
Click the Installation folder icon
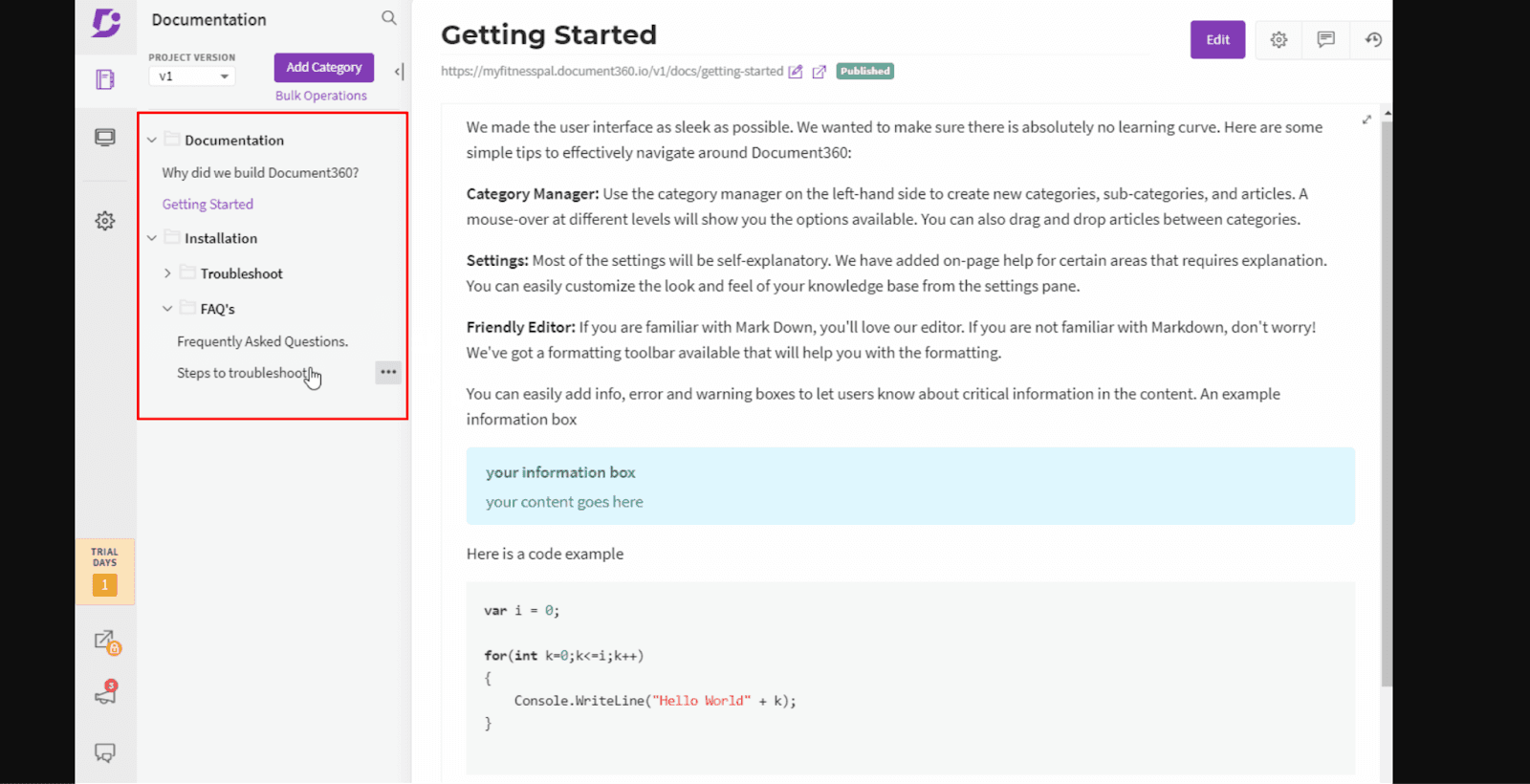point(172,238)
